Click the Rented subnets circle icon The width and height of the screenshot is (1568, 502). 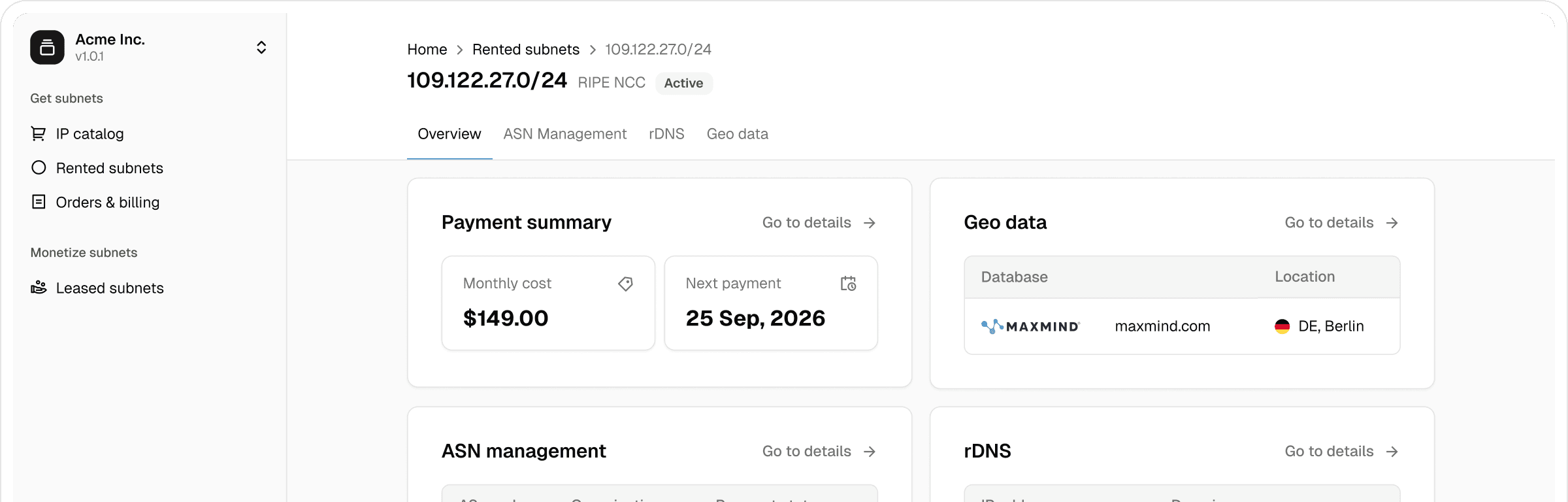39,168
